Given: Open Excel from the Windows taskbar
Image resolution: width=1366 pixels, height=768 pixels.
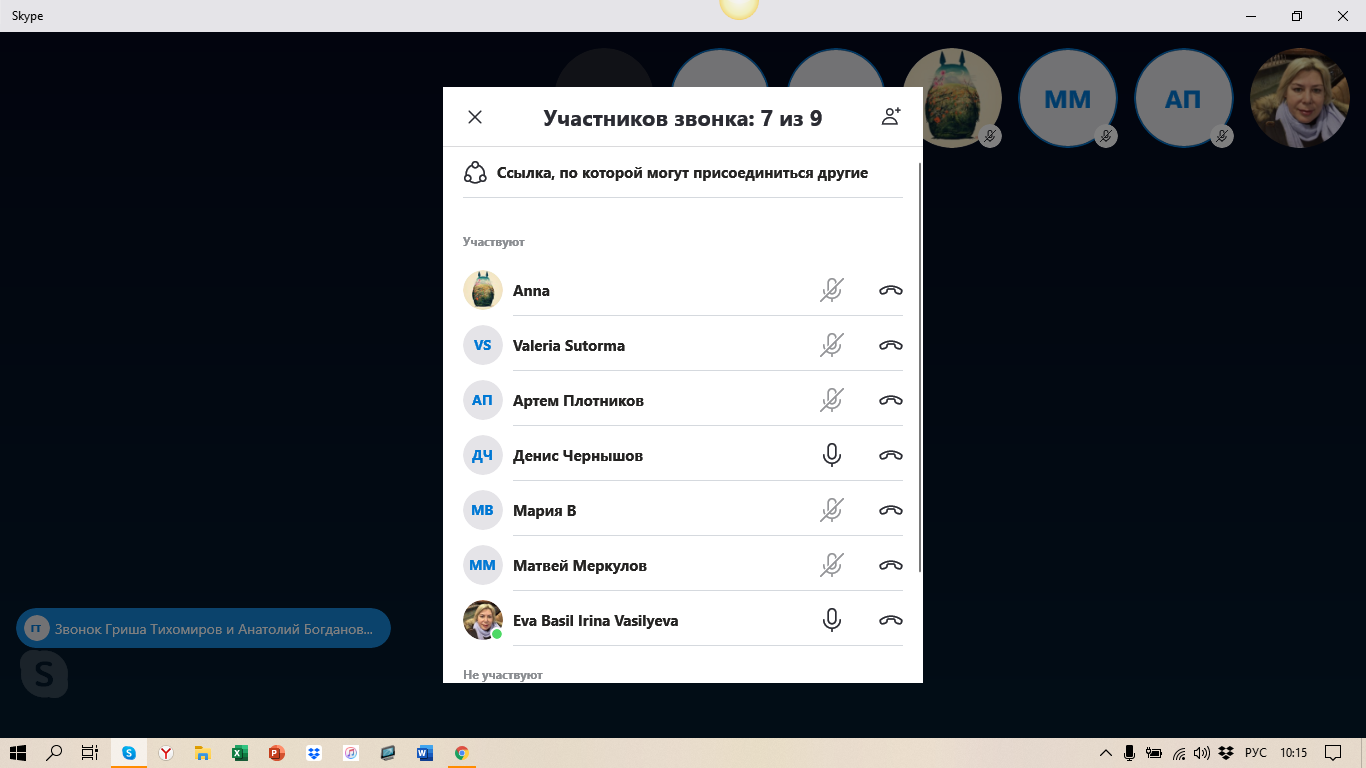Looking at the screenshot, I should (240, 753).
